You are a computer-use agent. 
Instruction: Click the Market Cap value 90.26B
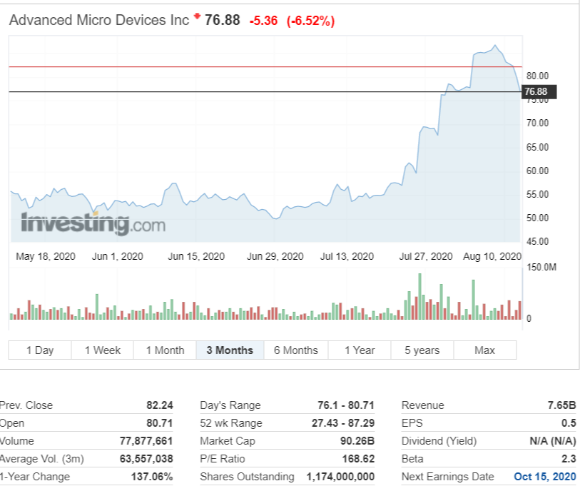[357, 441]
